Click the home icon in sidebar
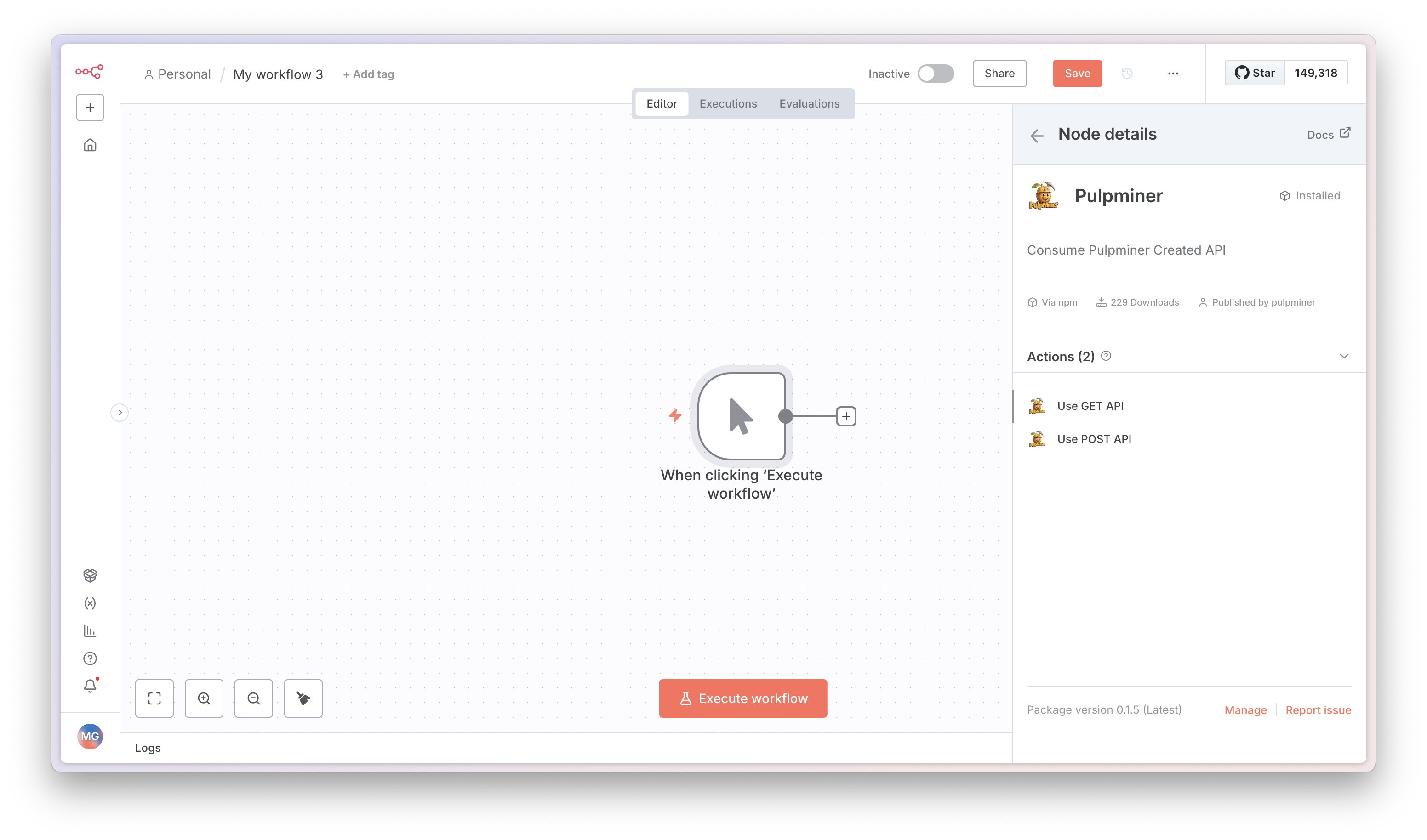The height and width of the screenshot is (840, 1427). pyautogui.click(x=90, y=146)
